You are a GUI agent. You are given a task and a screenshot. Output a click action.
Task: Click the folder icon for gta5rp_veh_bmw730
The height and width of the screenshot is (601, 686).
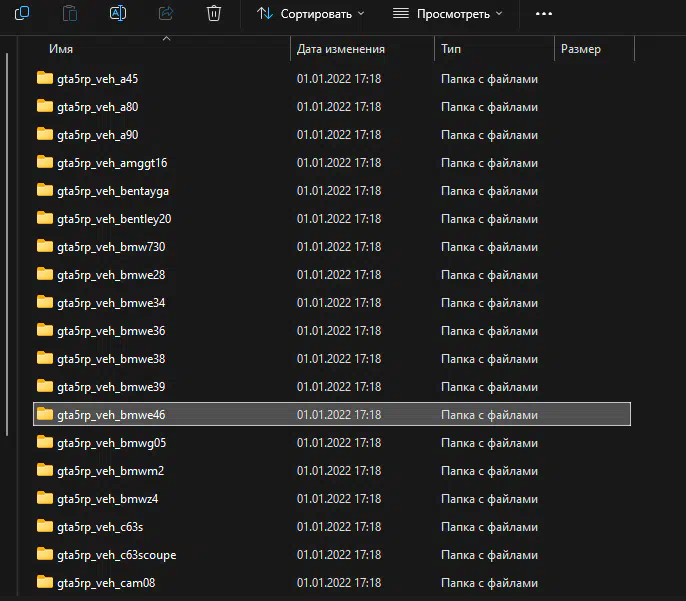tap(44, 246)
